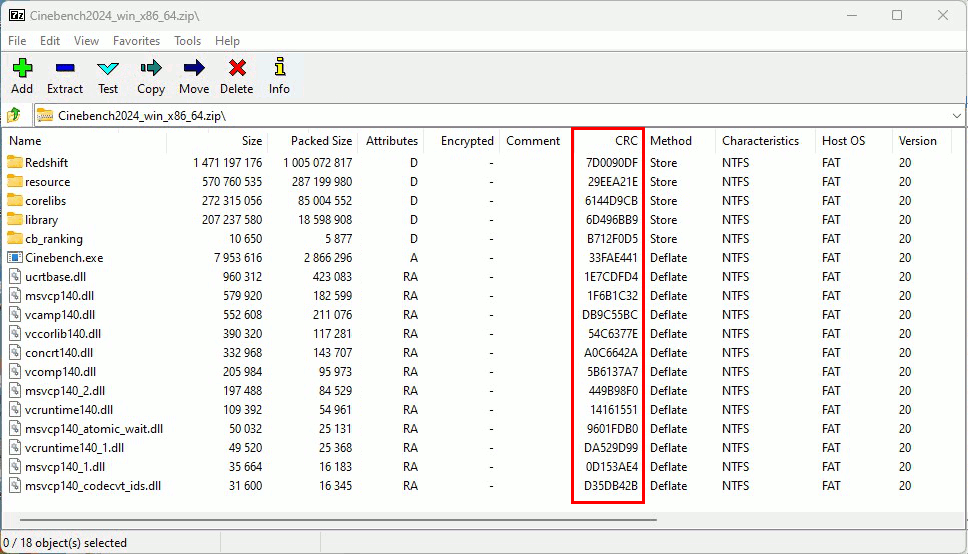Click the packed size 287 199 980
This screenshot has width=968, height=554.
(322, 182)
